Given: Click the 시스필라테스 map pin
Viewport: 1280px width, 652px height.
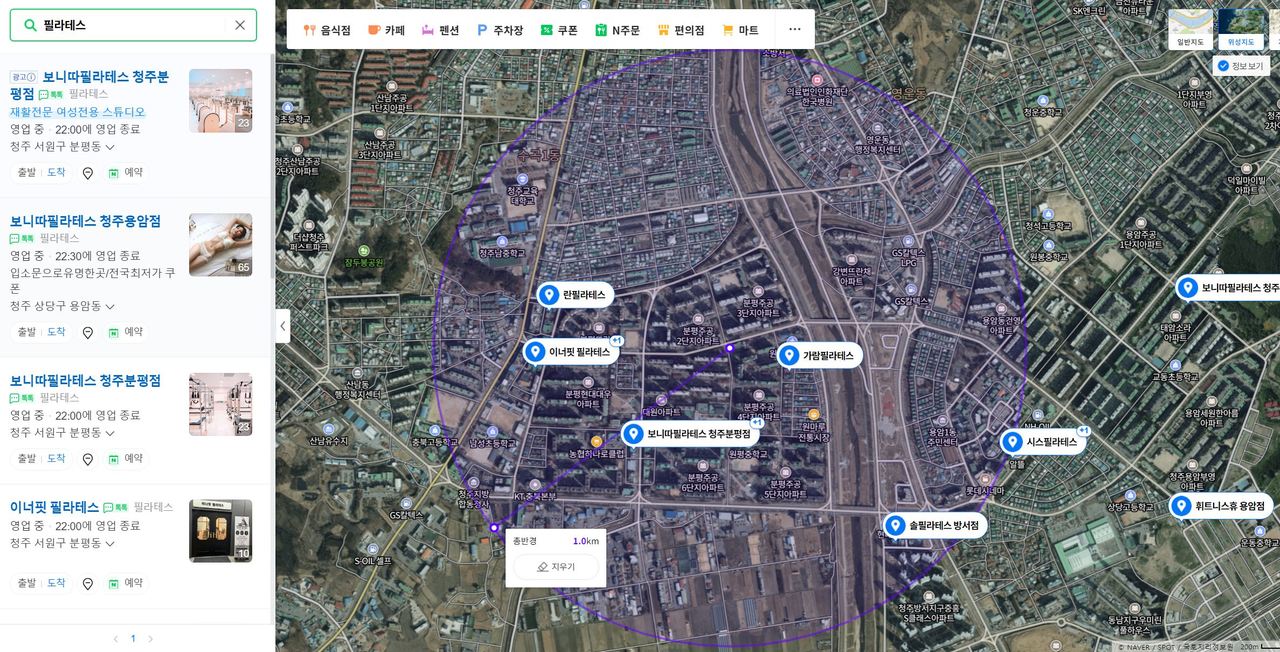Looking at the screenshot, I should (x=1012, y=442).
